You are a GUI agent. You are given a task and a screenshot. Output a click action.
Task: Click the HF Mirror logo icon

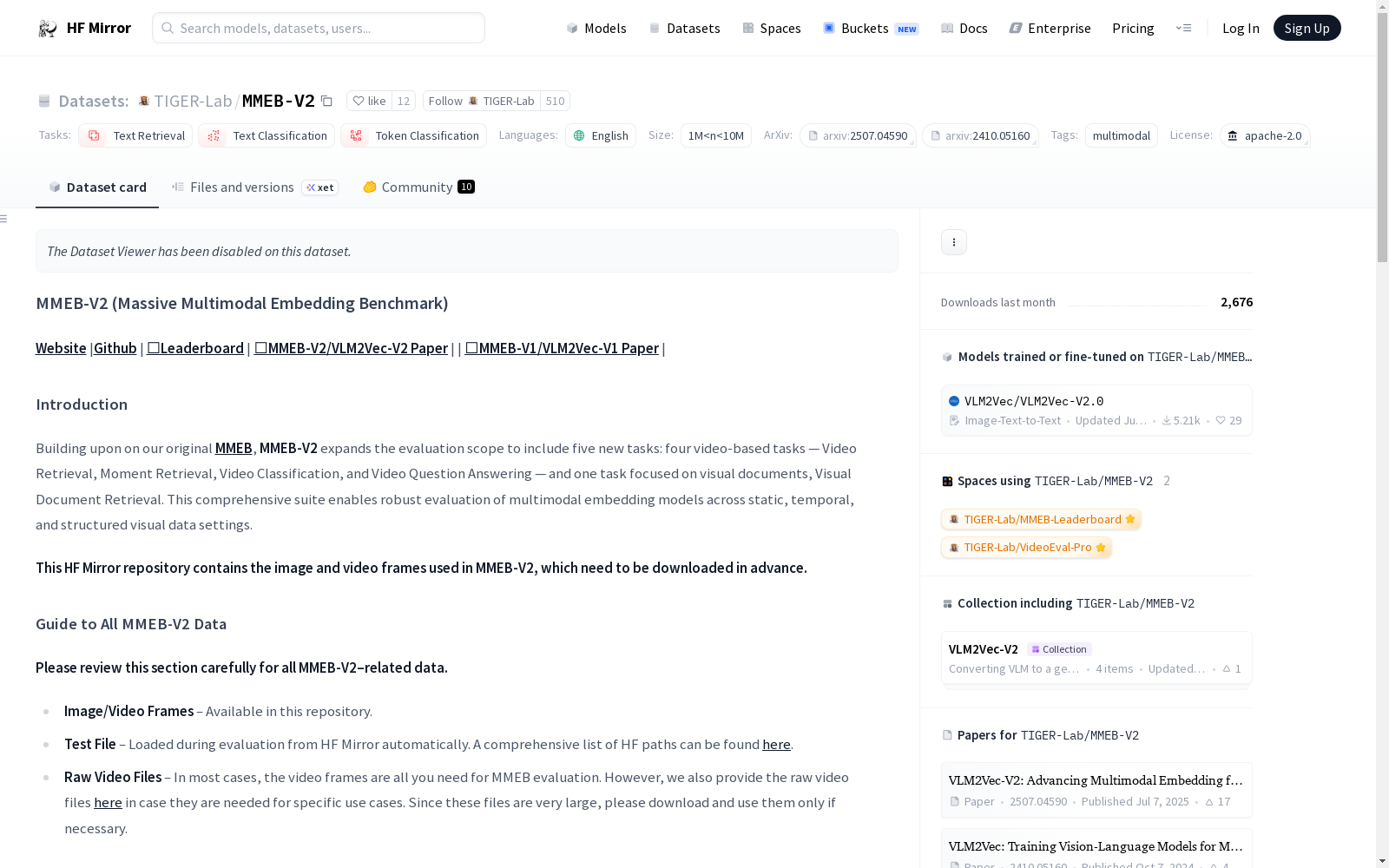(x=48, y=29)
